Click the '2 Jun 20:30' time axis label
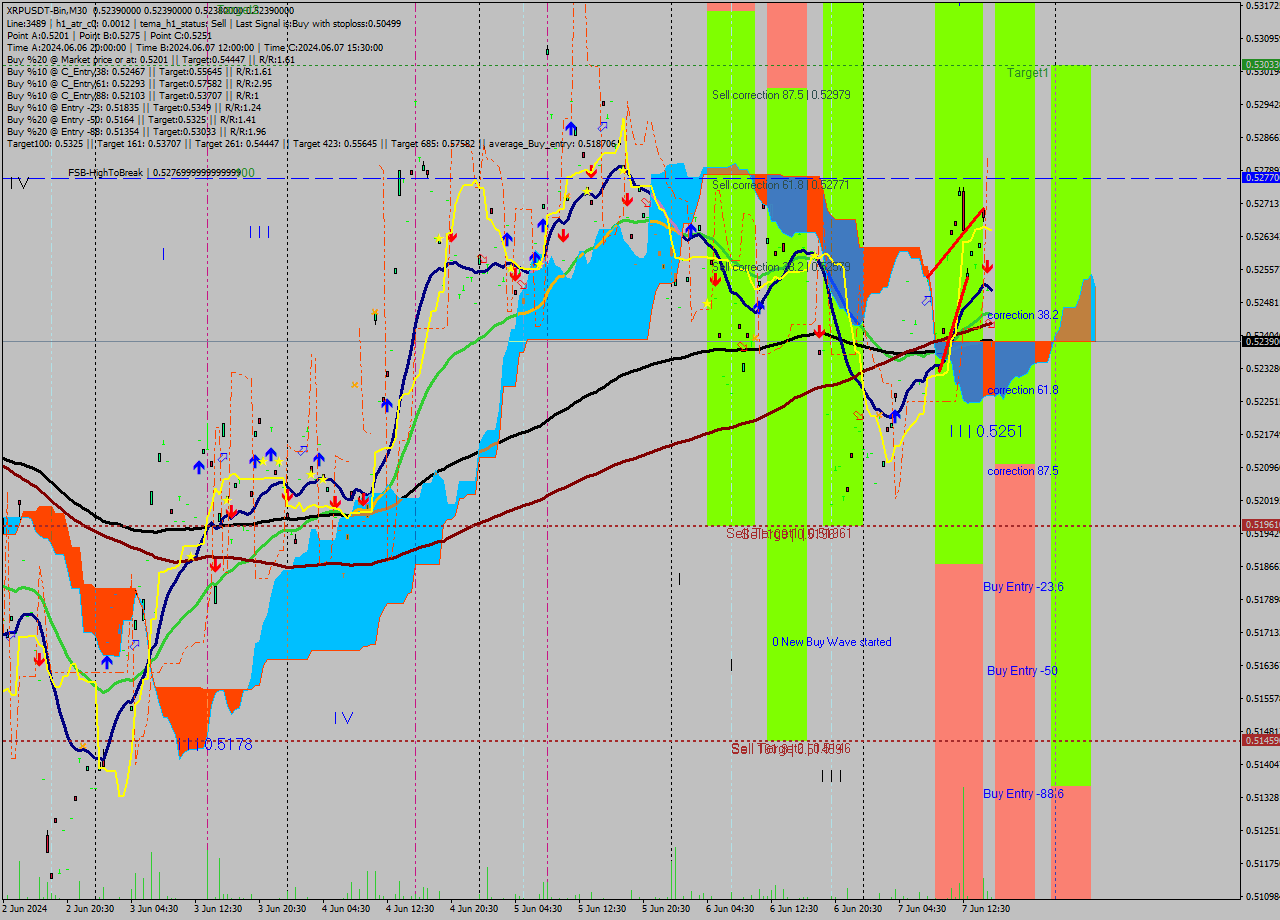 [90, 909]
